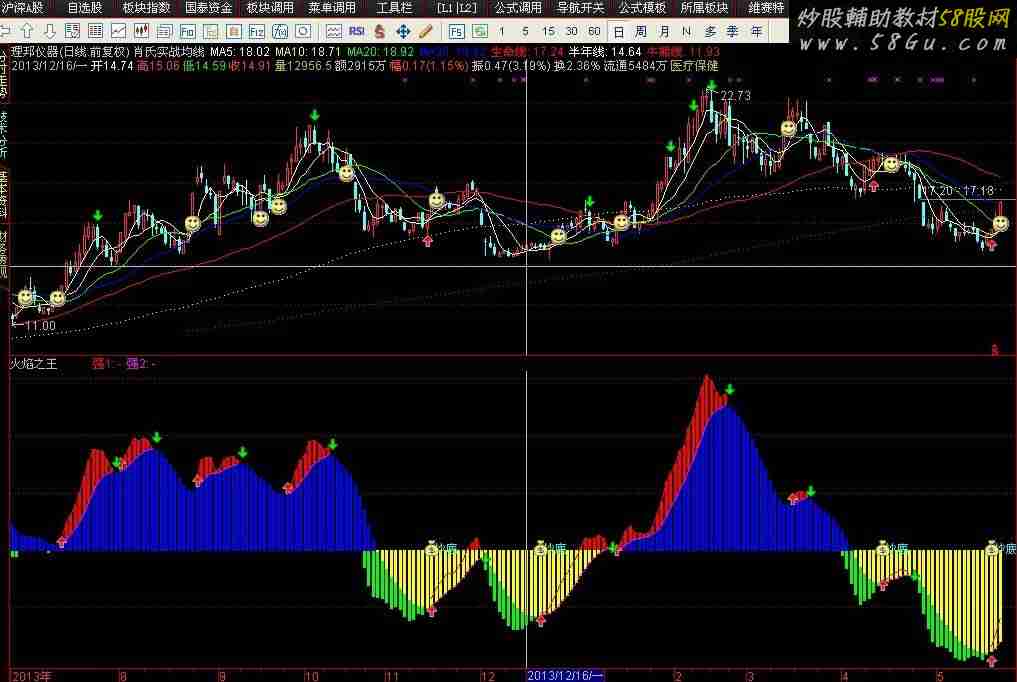Click the 医疗保健 sector label
This screenshot has width=1017, height=682.
[x=694, y=65]
